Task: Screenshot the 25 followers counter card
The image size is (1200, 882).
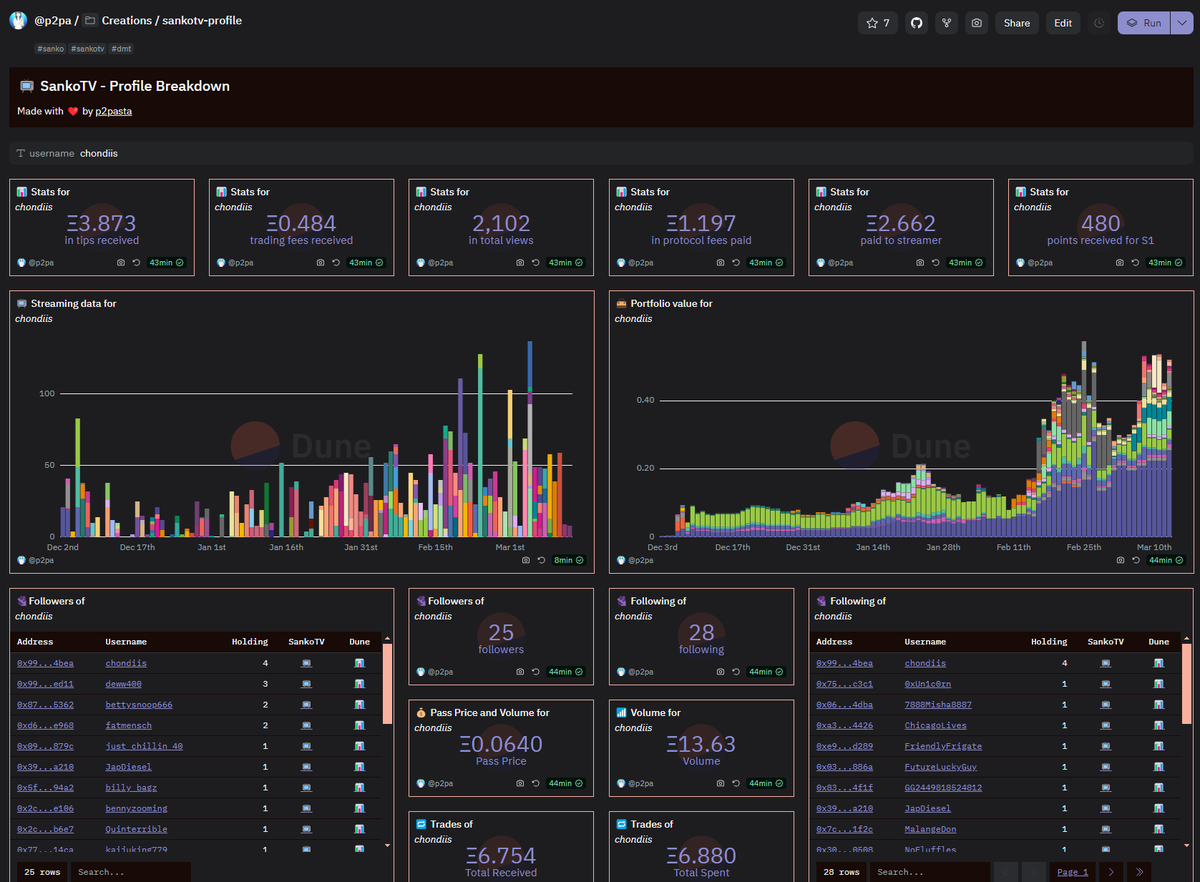Action: (x=520, y=671)
